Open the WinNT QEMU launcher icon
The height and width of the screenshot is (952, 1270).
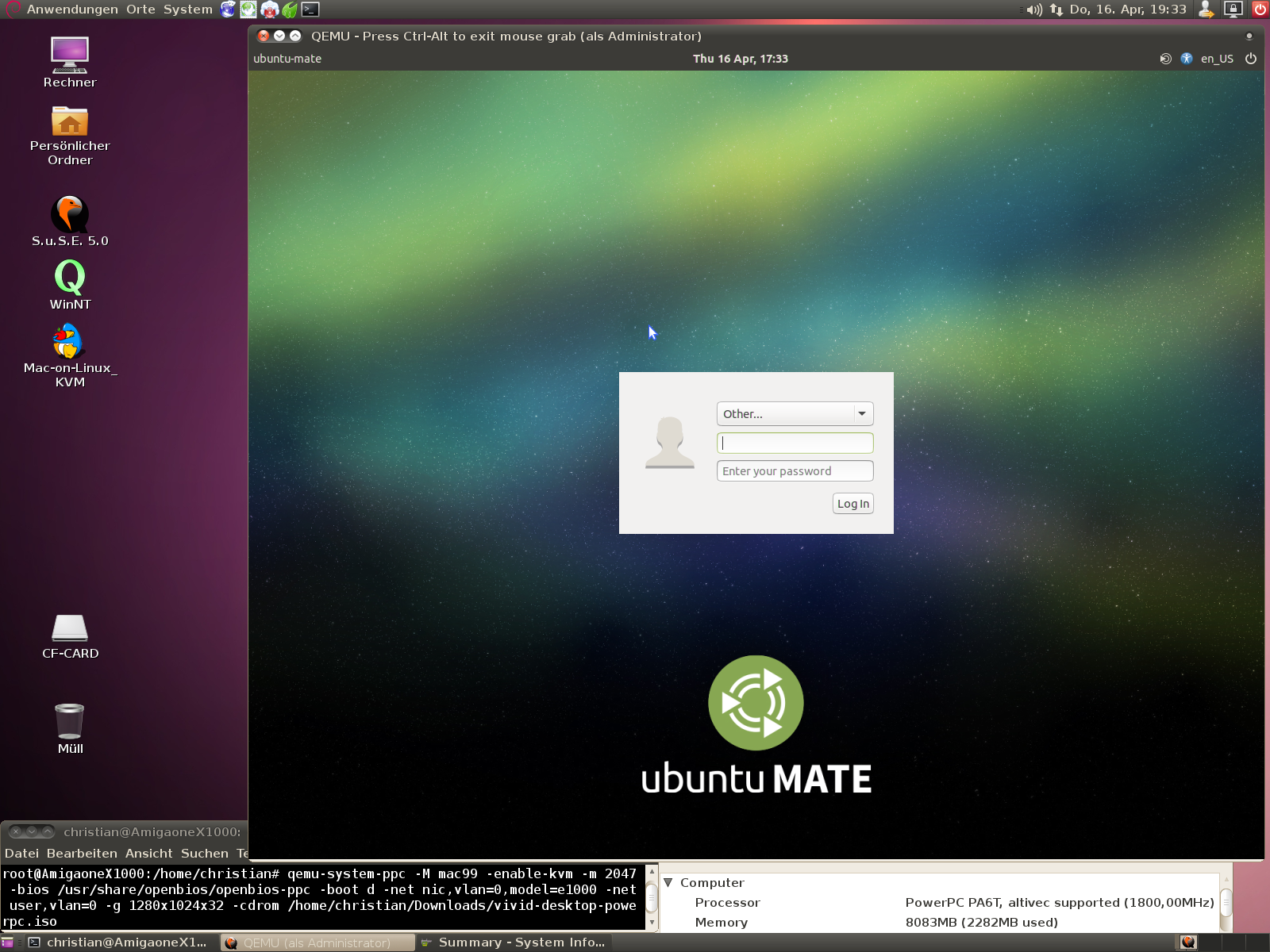(x=70, y=278)
